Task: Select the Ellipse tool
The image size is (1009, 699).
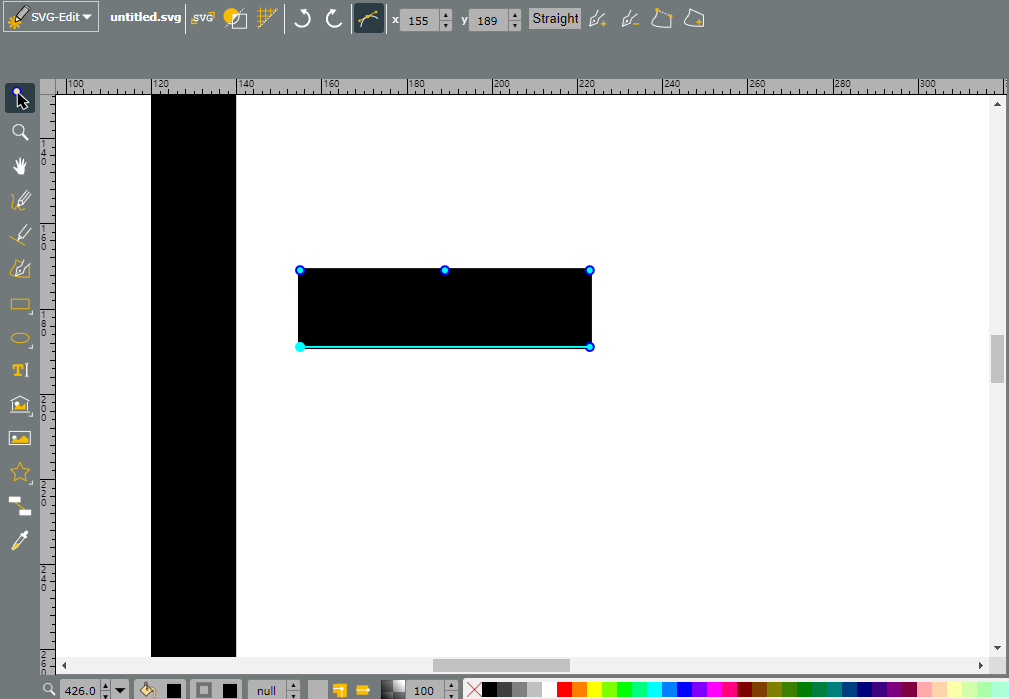Action: tap(20, 338)
